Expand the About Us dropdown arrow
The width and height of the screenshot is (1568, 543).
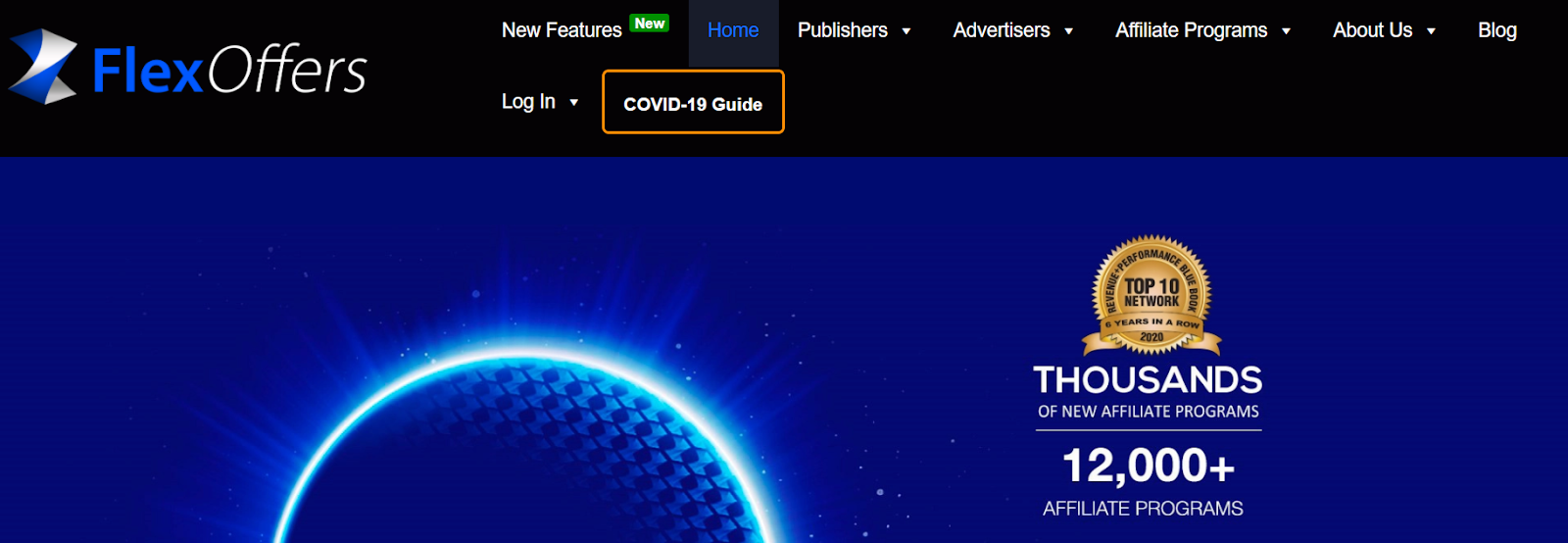click(1431, 31)
